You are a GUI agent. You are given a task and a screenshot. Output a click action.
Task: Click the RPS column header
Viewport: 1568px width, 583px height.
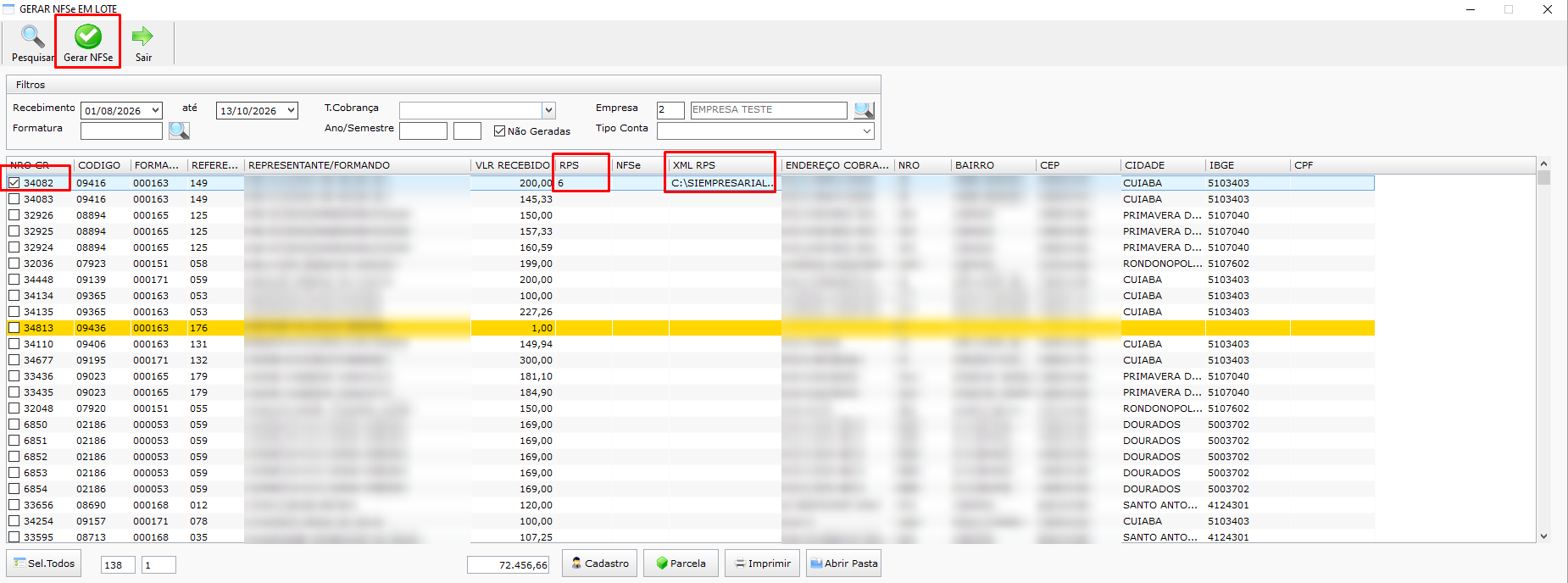583,165
